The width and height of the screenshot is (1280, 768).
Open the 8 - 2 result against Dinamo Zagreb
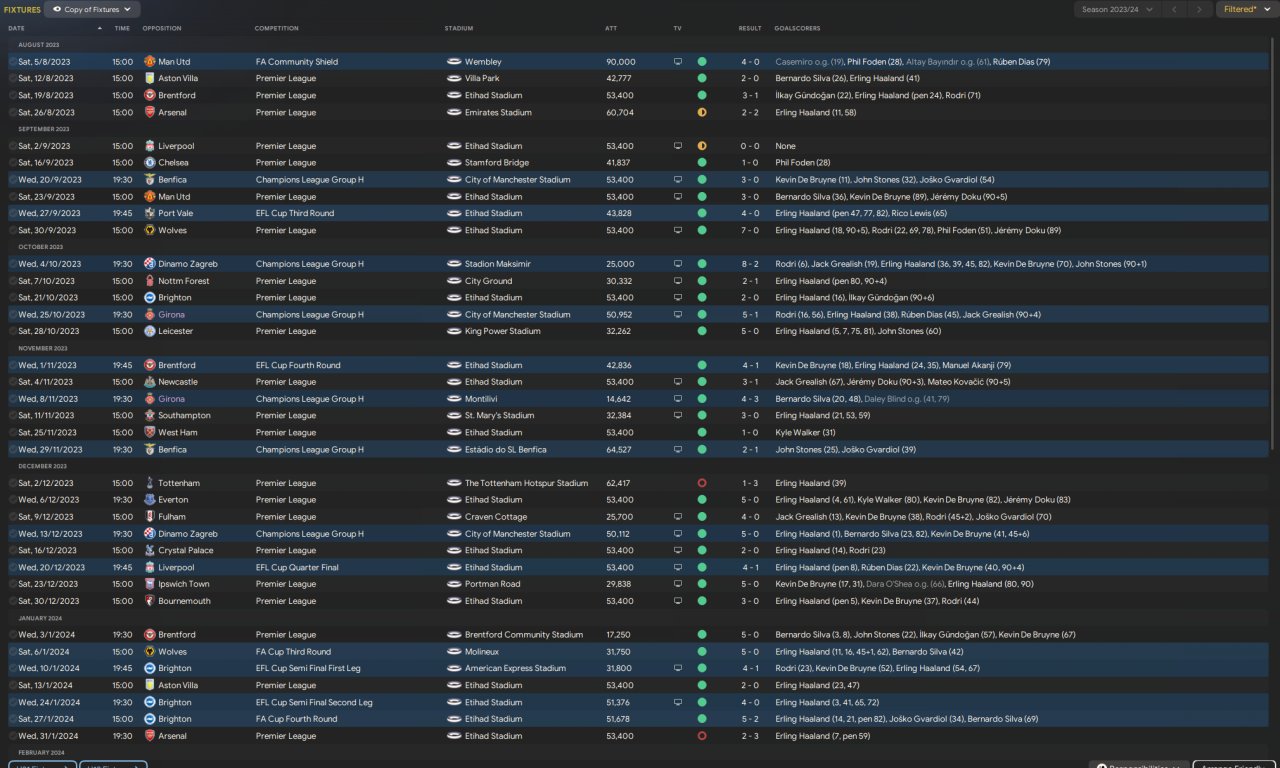coord(750,264)
